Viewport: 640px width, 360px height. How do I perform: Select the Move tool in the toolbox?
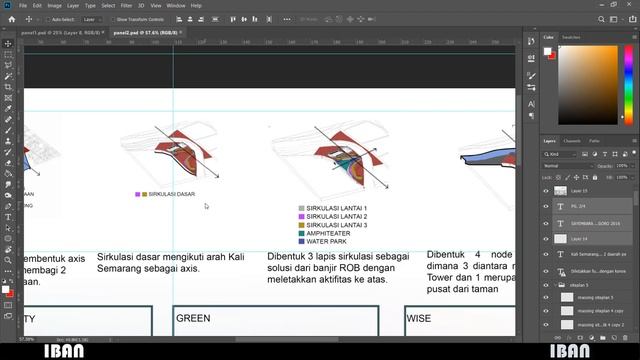tap(8, 44)
